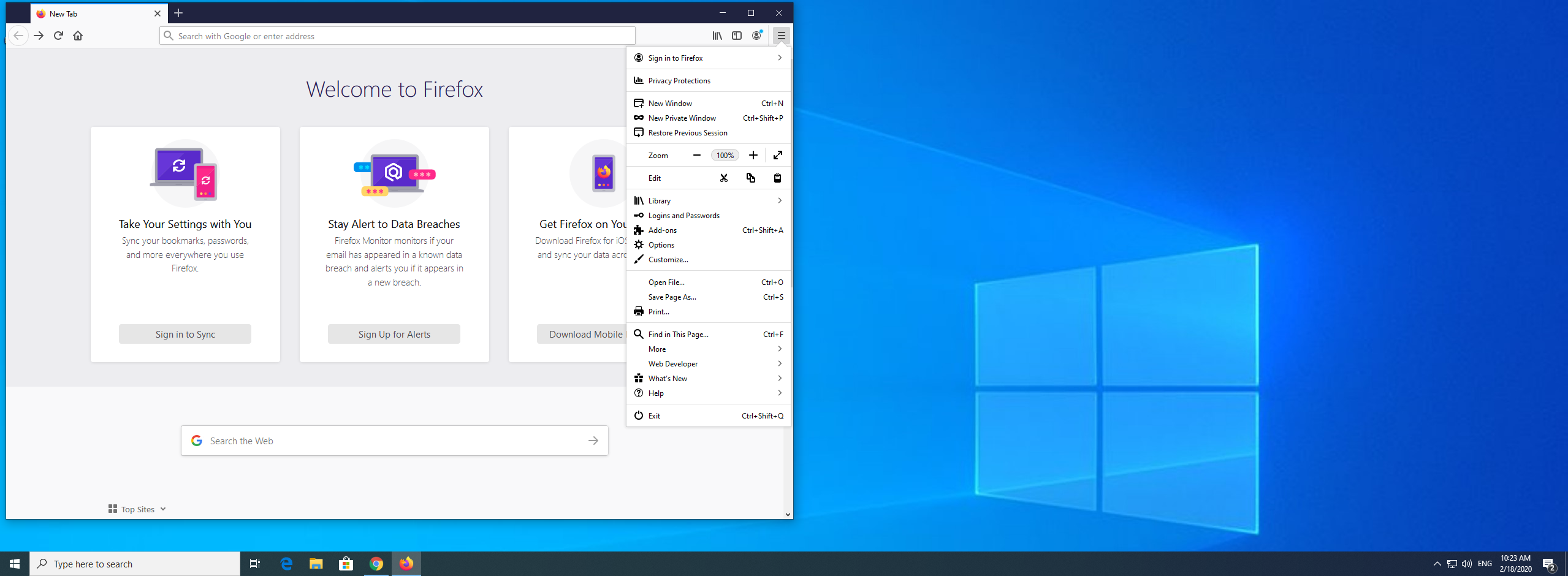Screen dimensions: 1568x576
Task: Enter full screen from Zoom row
Action: (778, 155)
